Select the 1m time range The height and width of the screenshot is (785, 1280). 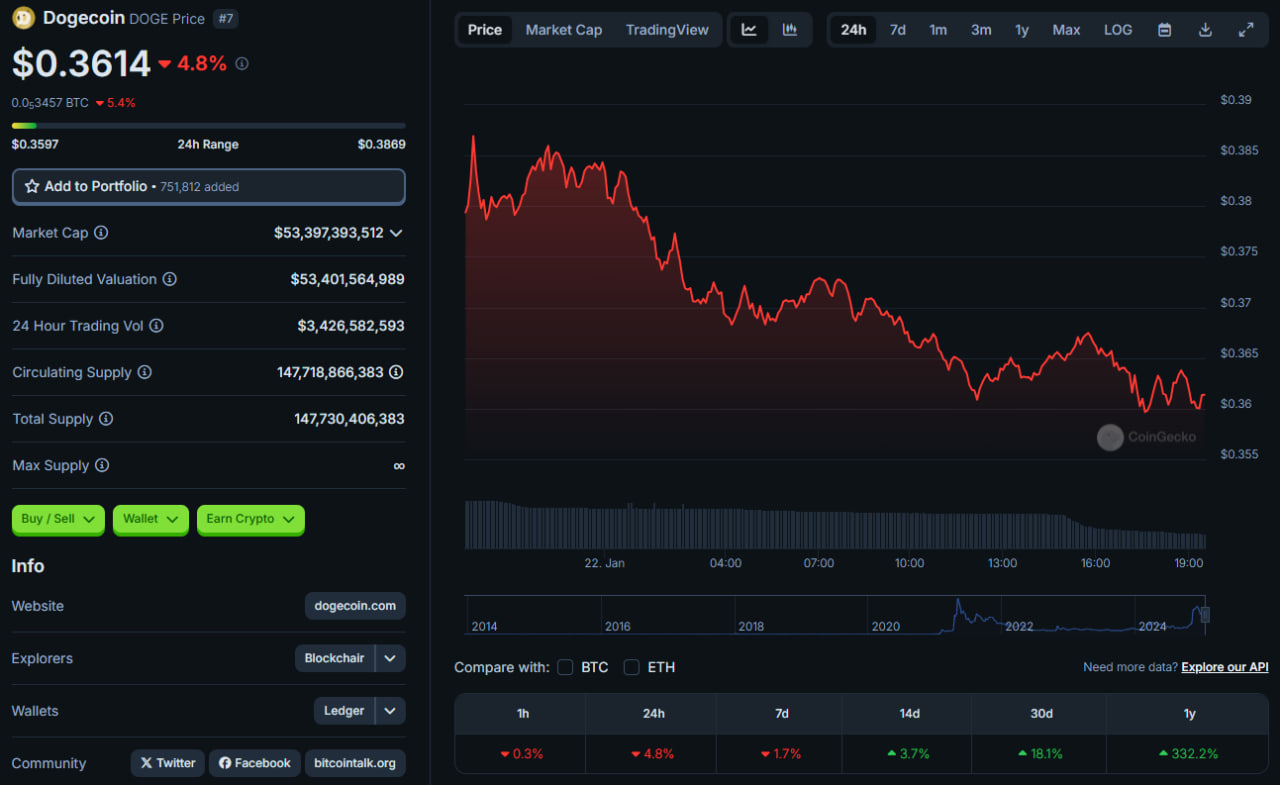[938, 30]
